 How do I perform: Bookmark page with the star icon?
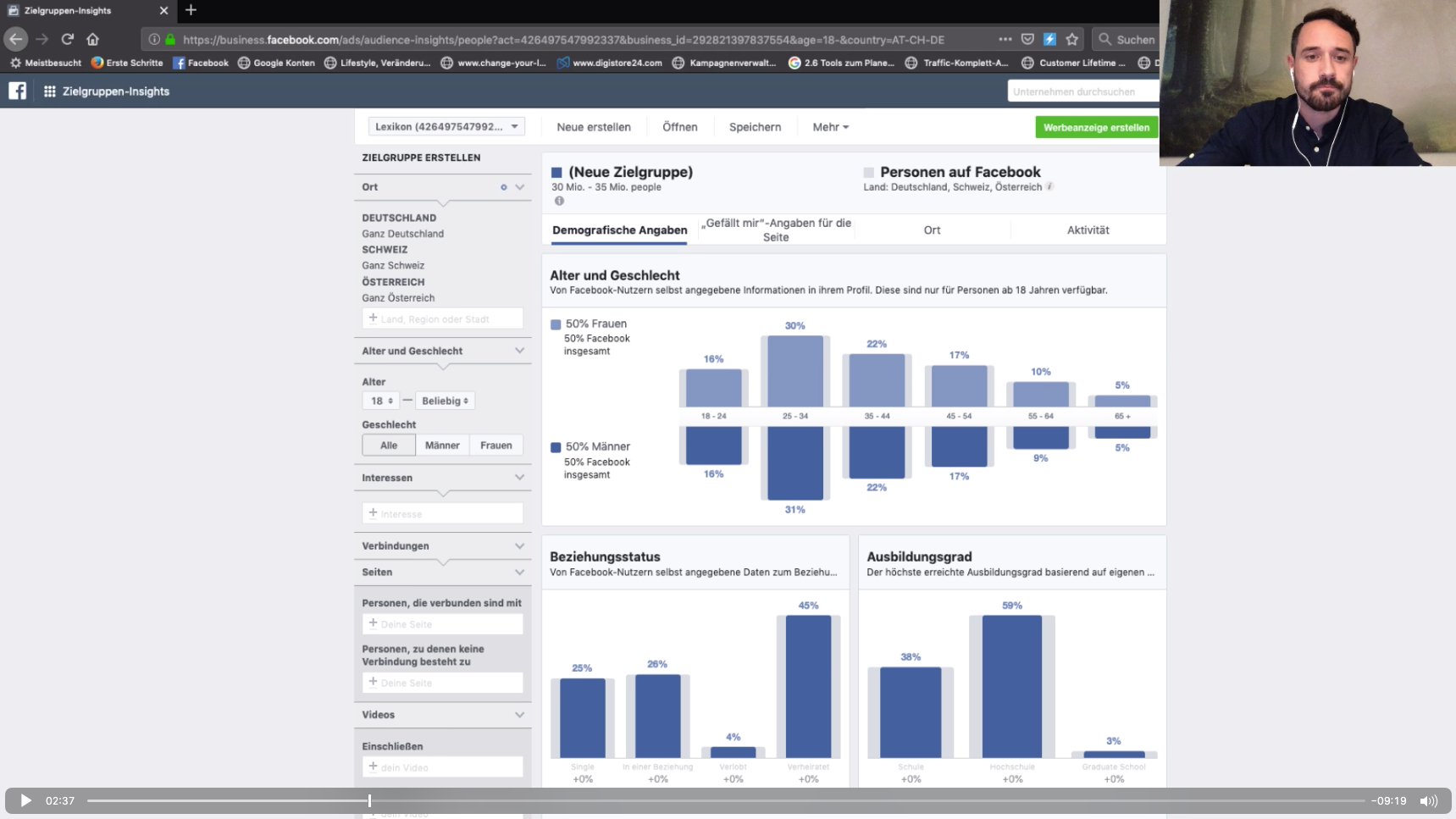pyautogui.click(x=1072, y=39)
